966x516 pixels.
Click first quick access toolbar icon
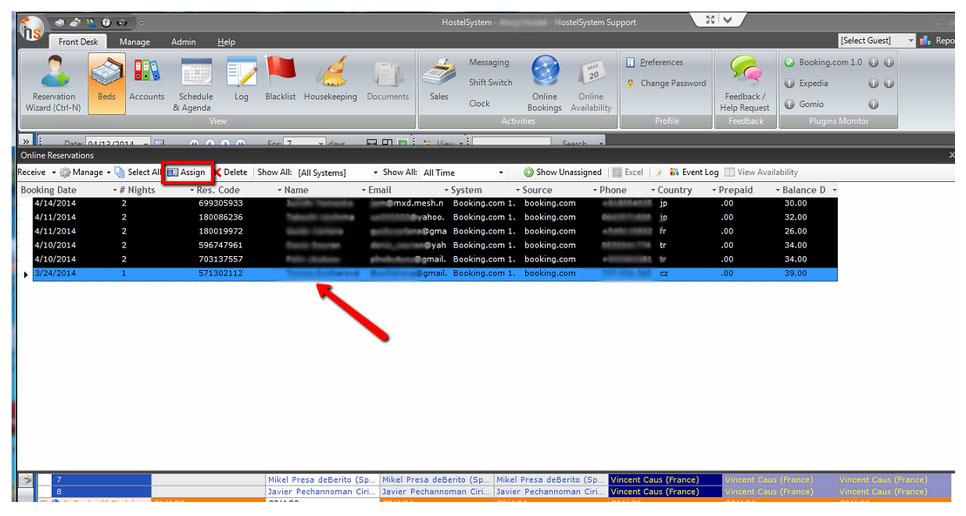59,23
